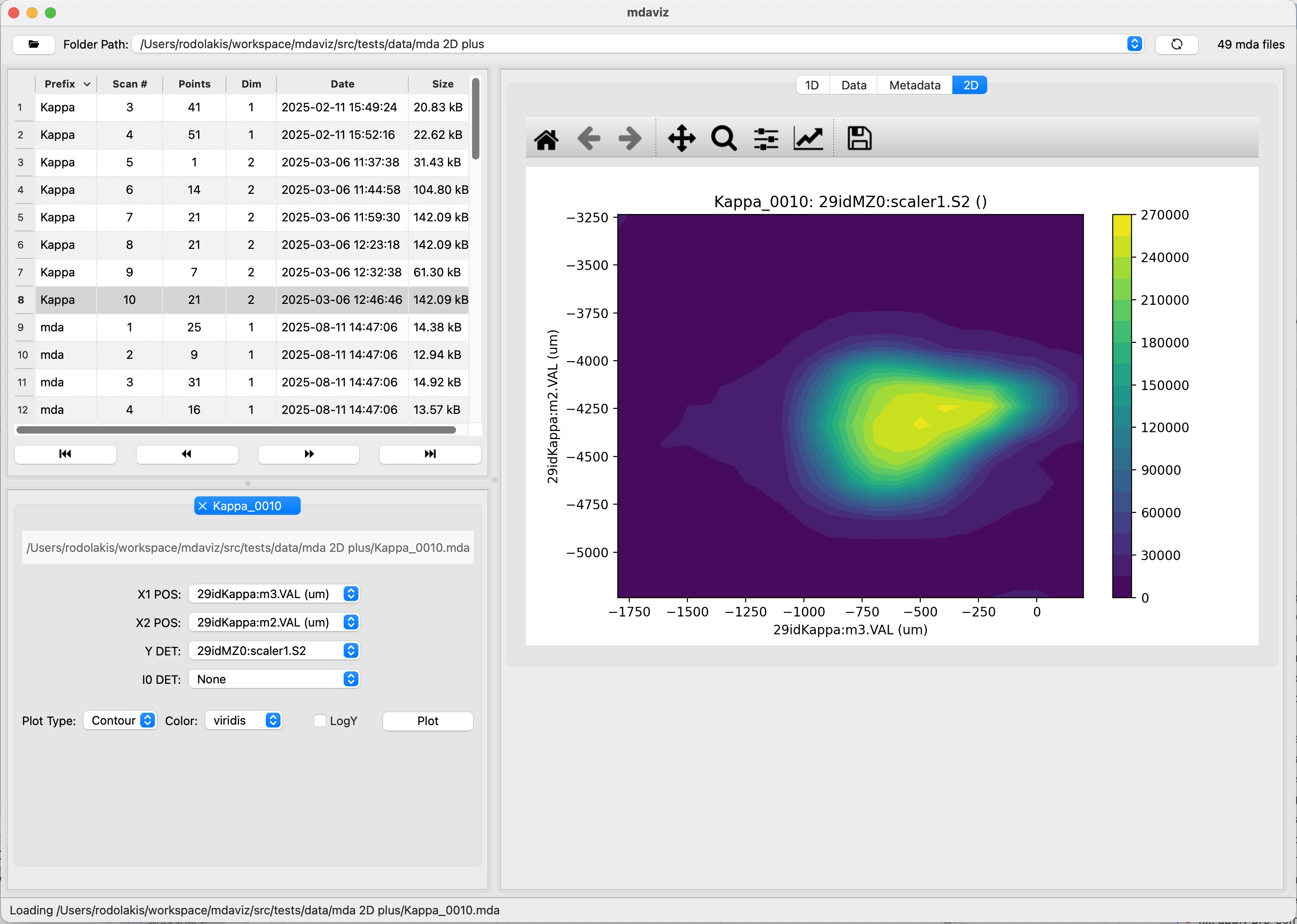Go forward to next plot view
1297x924 pixels.
coord(630,138)
